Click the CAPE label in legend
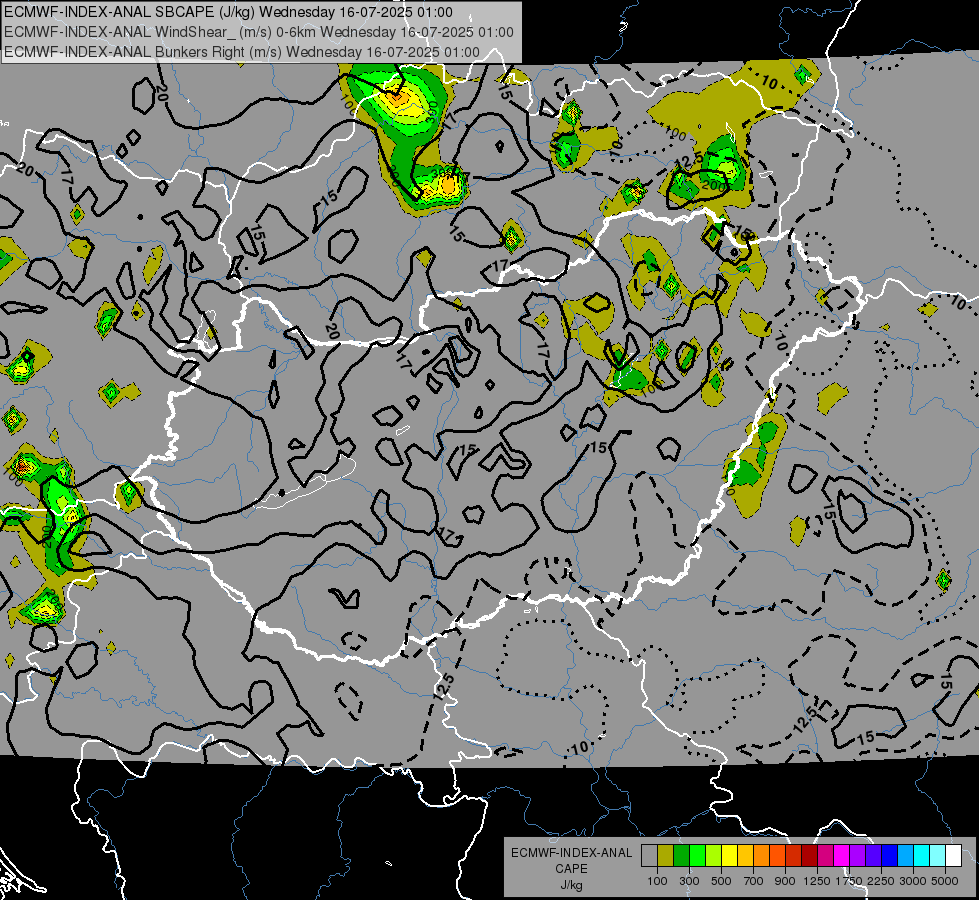This screenshot has height=900, width=979. [571, 869]
